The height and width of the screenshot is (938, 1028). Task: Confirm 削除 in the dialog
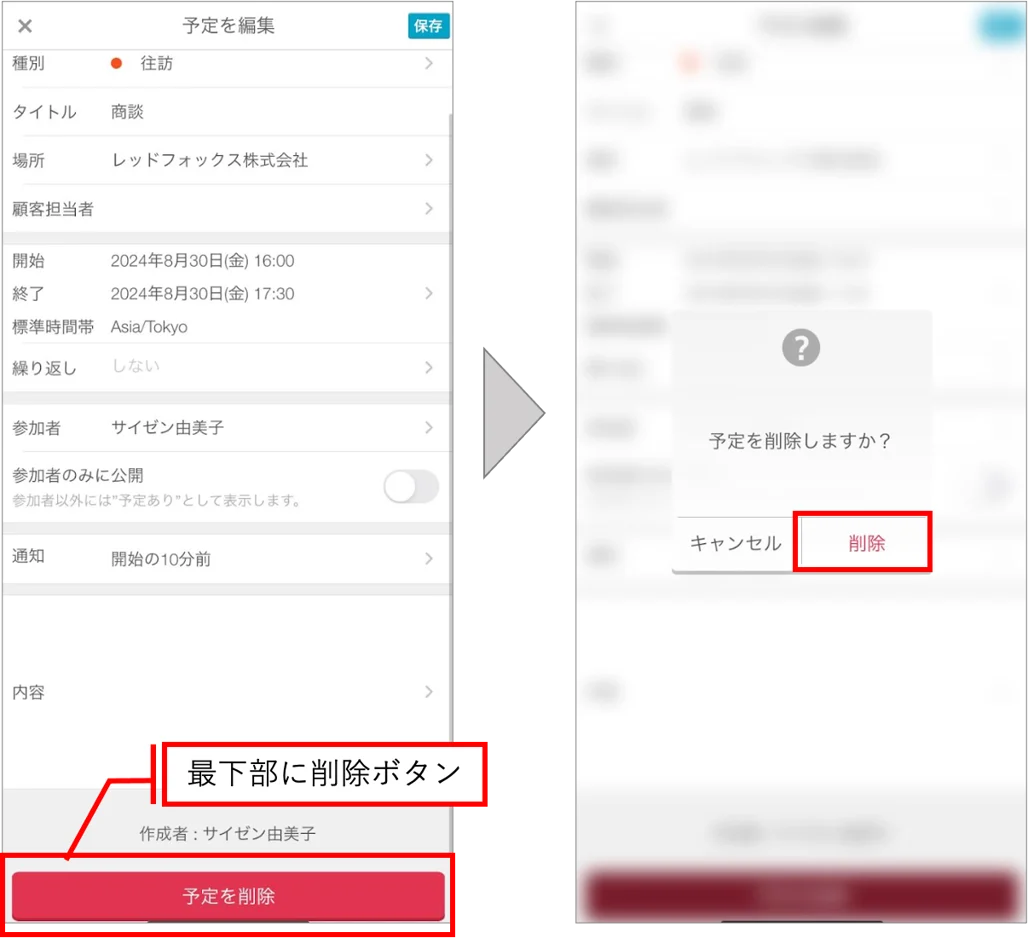pos(866,543)
